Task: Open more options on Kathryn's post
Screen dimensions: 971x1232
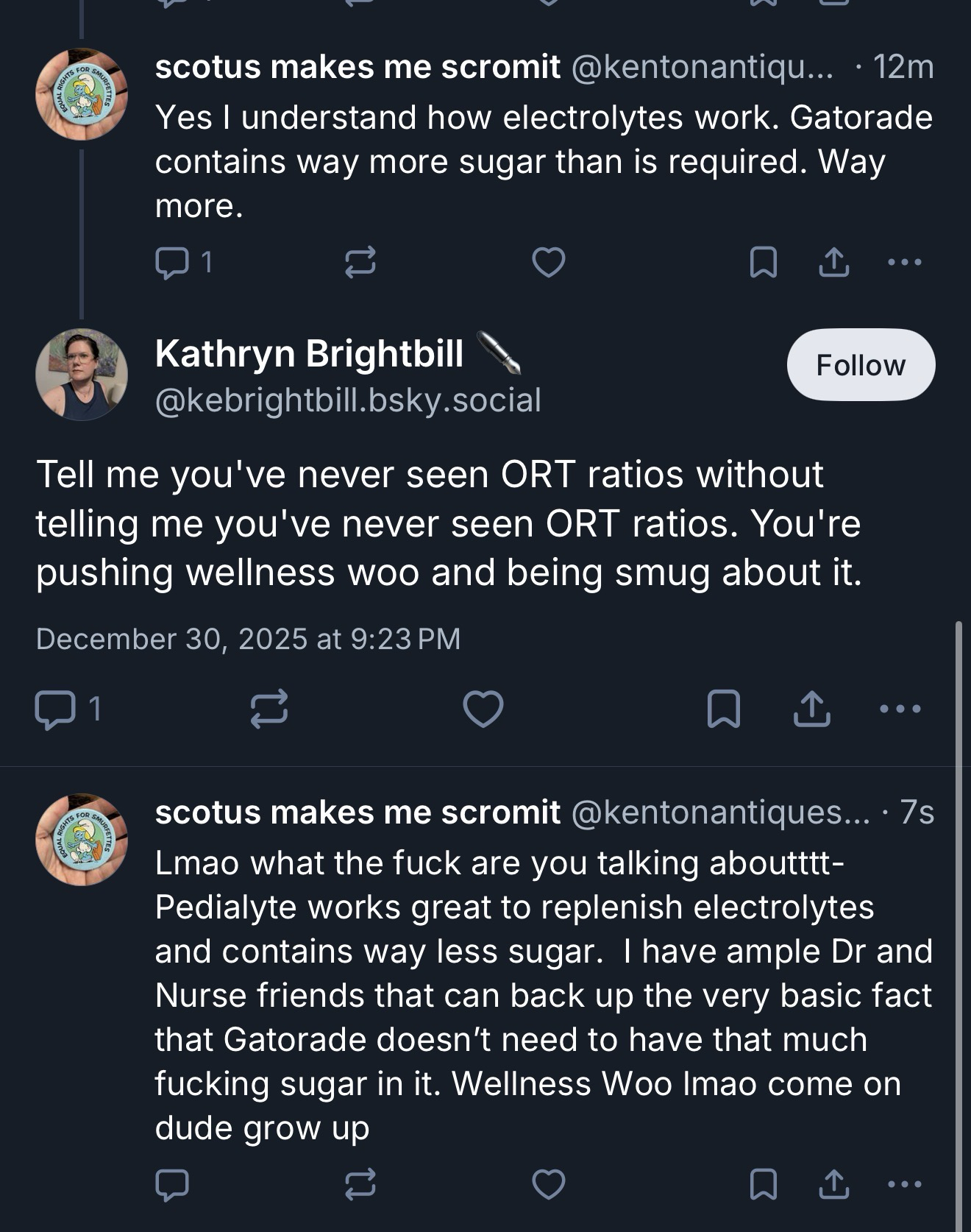Action: click(x=900, y=709)
